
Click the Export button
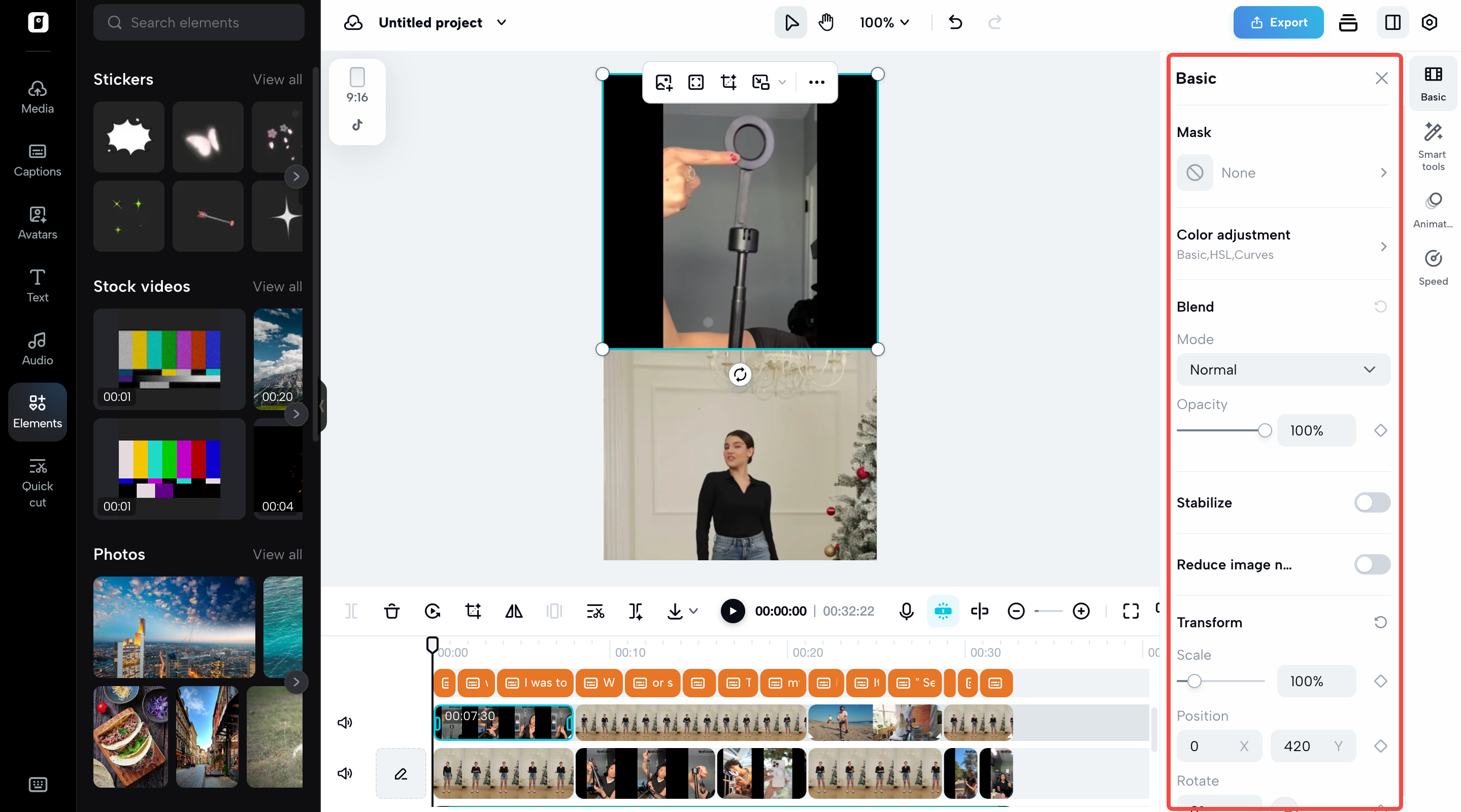click(x=1278, y=22)
